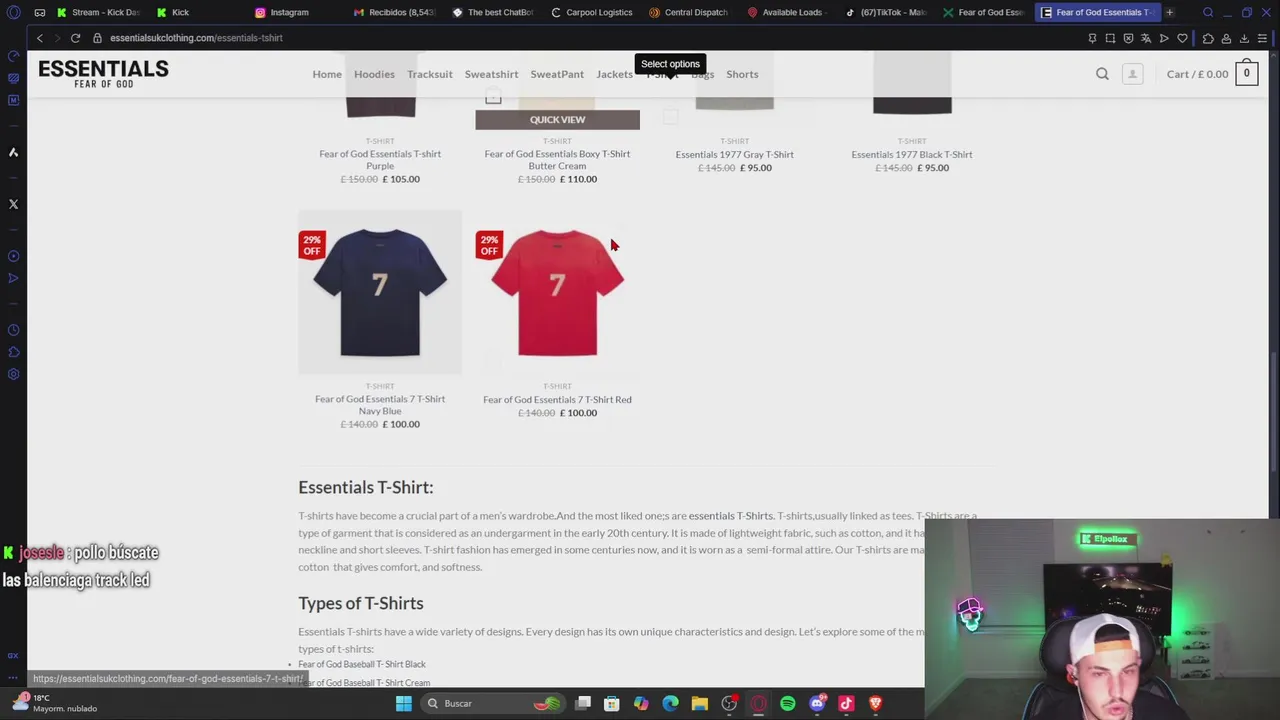Open Essentials 1977 Gray T-Shirt link
The height and width of the screenshot is (720, 1280).
[x=734, y=154]
